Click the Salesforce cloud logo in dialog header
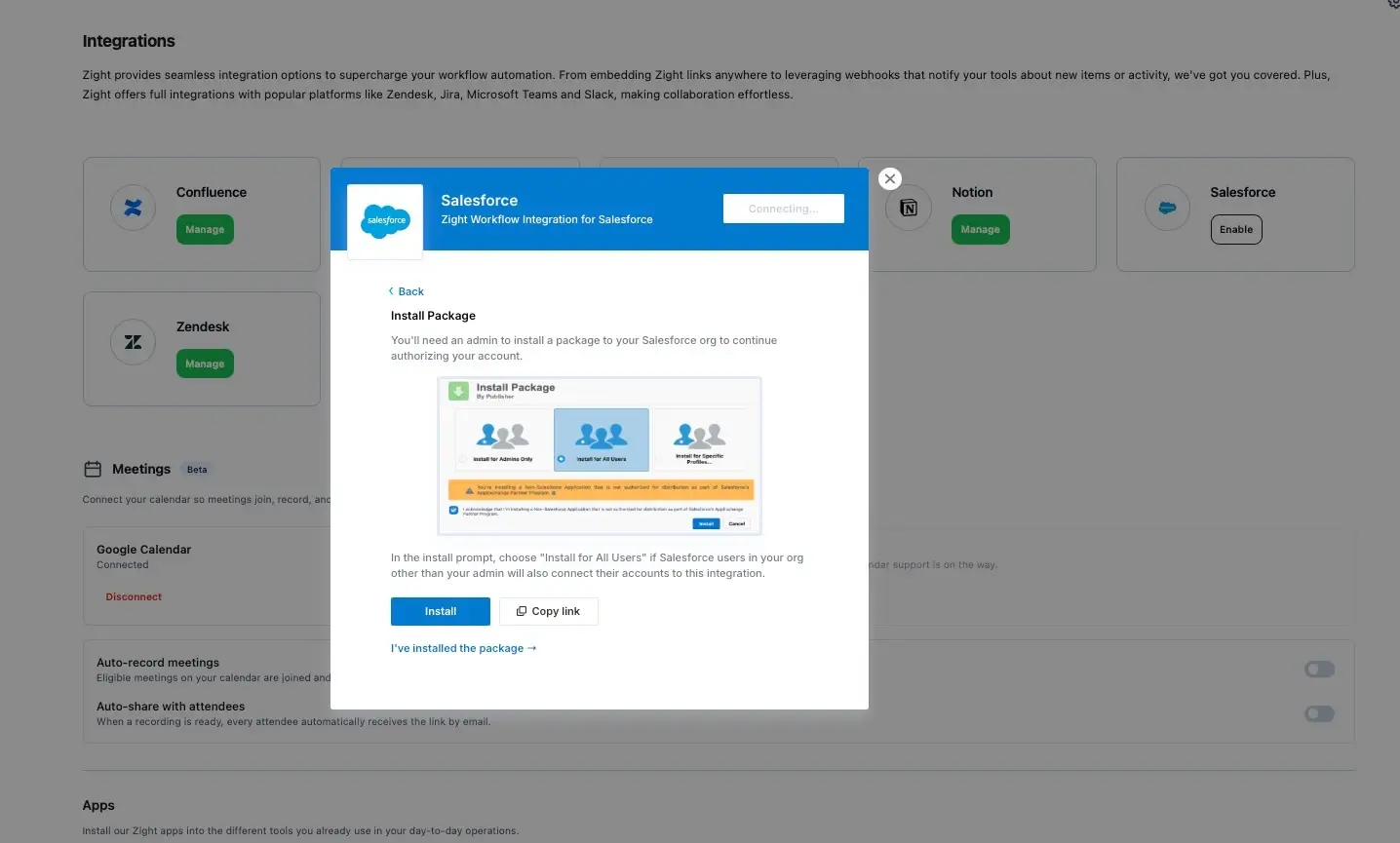The width and height of the screenshot is (1400, 843). click(385, 221)
